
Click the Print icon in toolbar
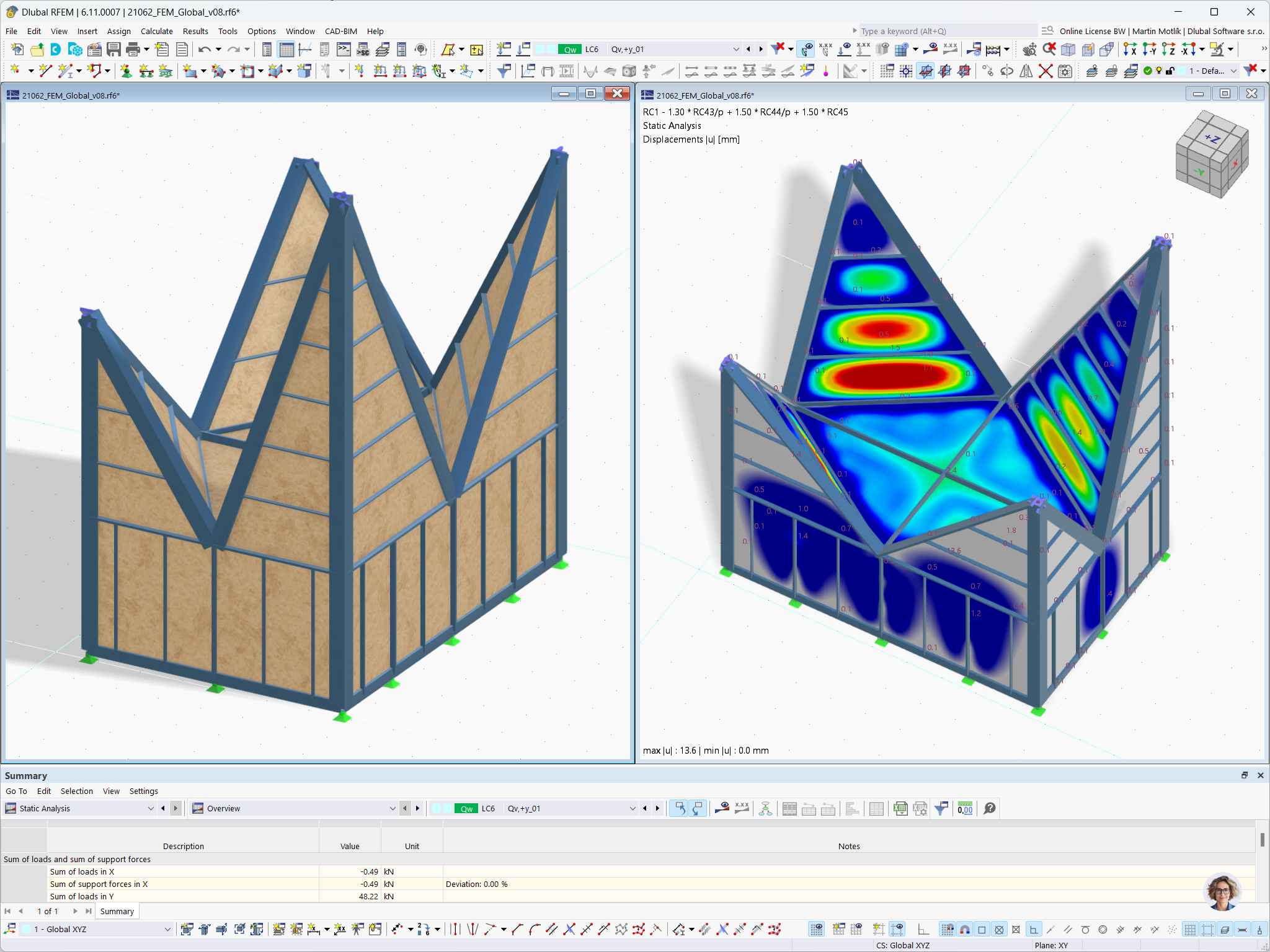pyautogui.click(x=133, y=50)
